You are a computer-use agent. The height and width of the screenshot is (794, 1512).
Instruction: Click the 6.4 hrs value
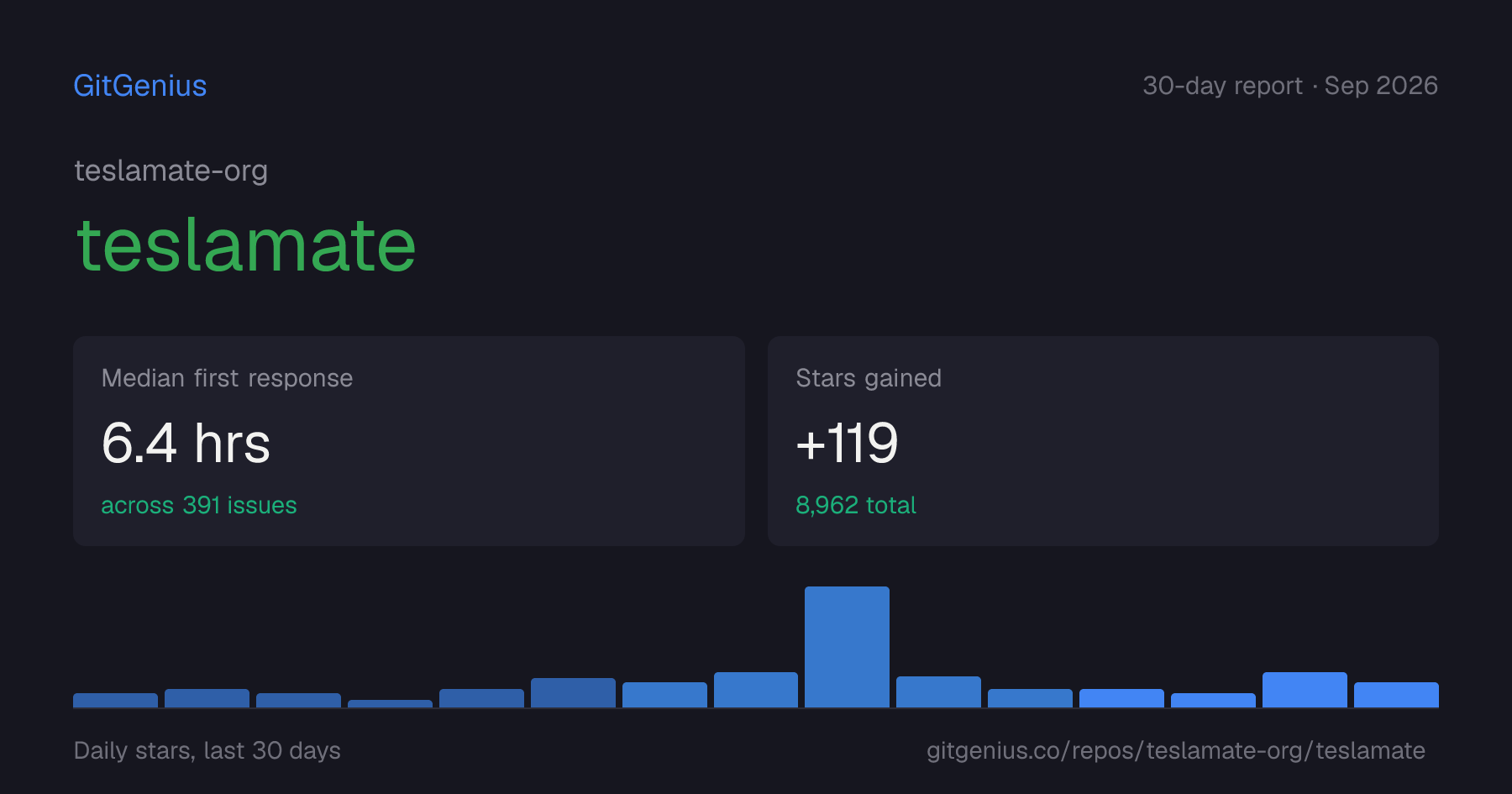(x=186, y=443)
